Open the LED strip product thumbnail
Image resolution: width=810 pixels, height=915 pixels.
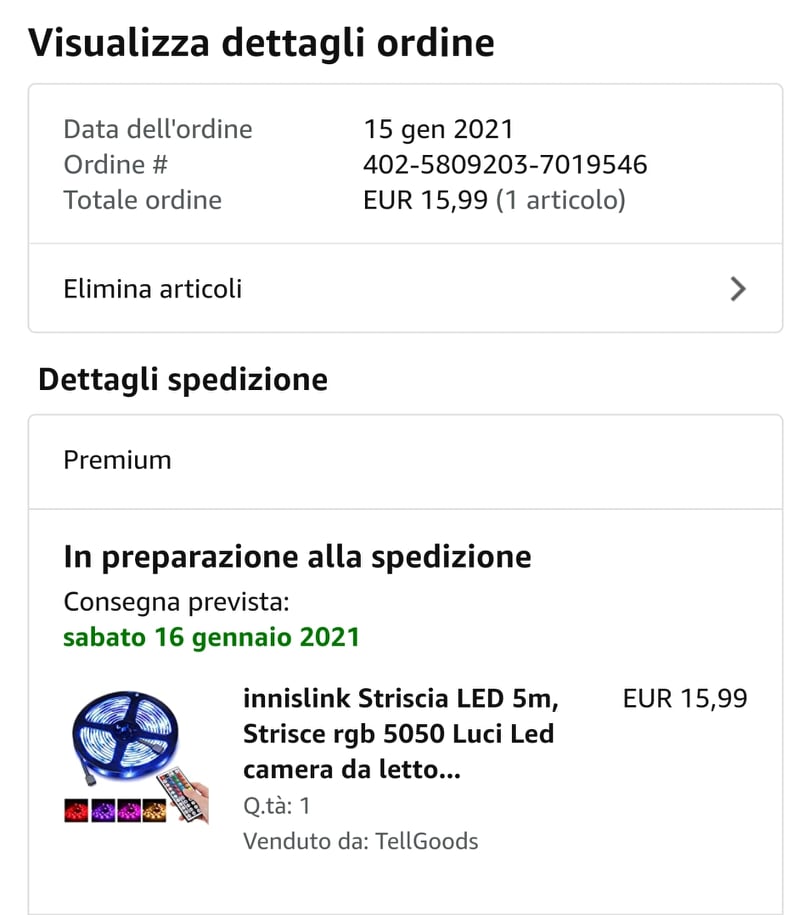click(x=137, y=757)
